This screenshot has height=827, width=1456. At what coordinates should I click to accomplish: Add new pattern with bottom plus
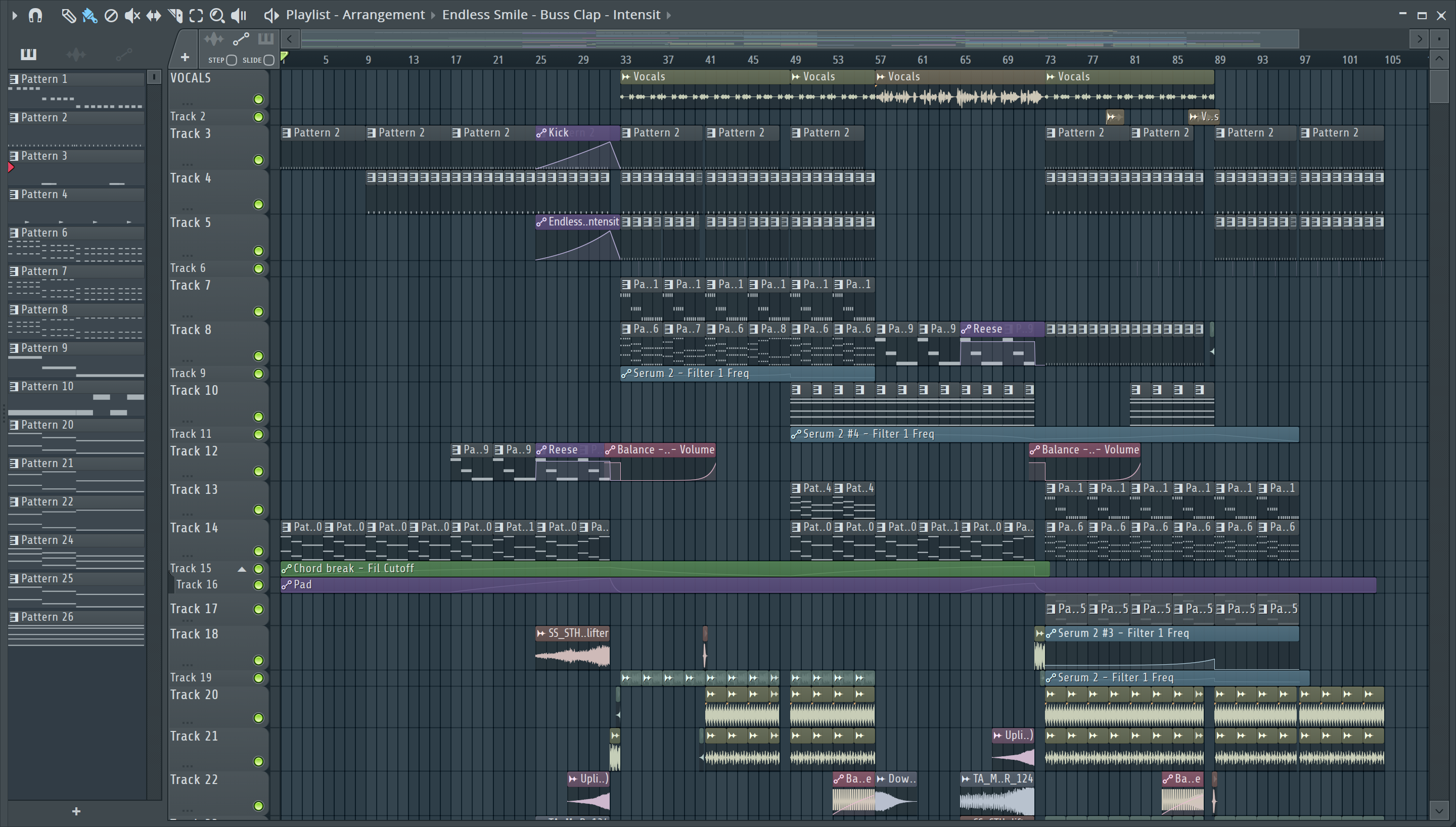[x=76, y=812]
